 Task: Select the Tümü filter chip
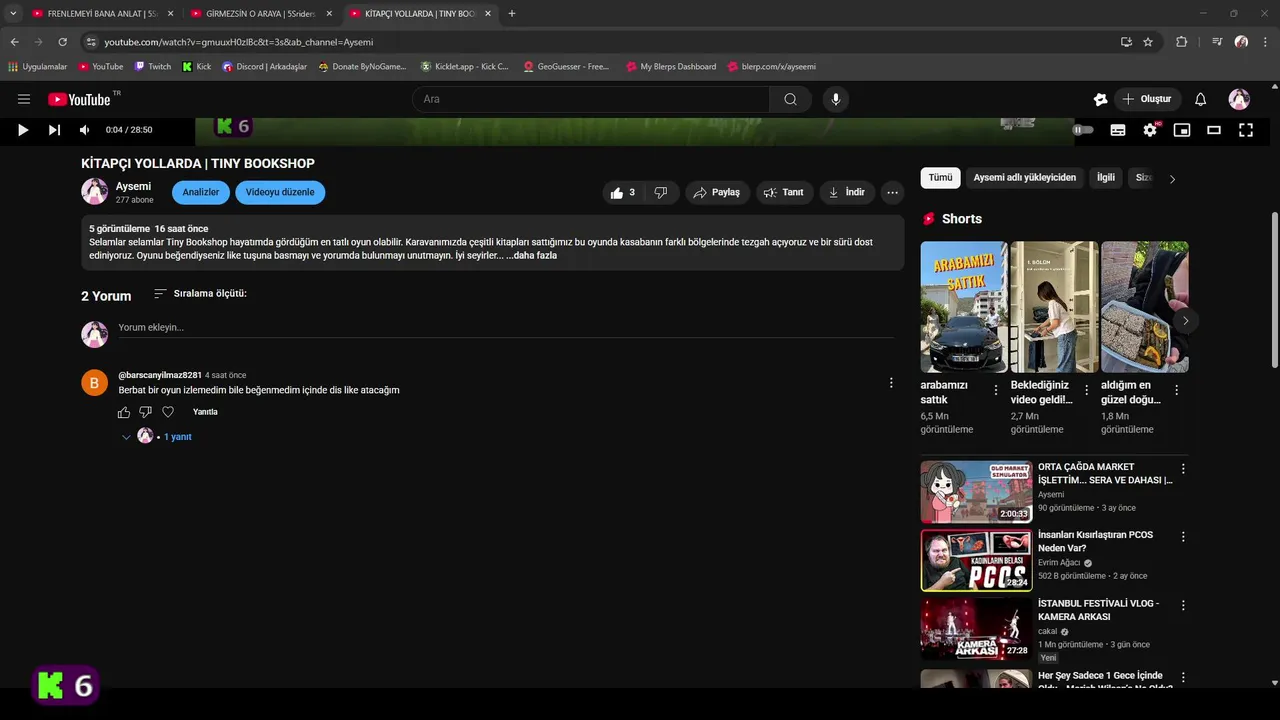[x=940, y=178]
